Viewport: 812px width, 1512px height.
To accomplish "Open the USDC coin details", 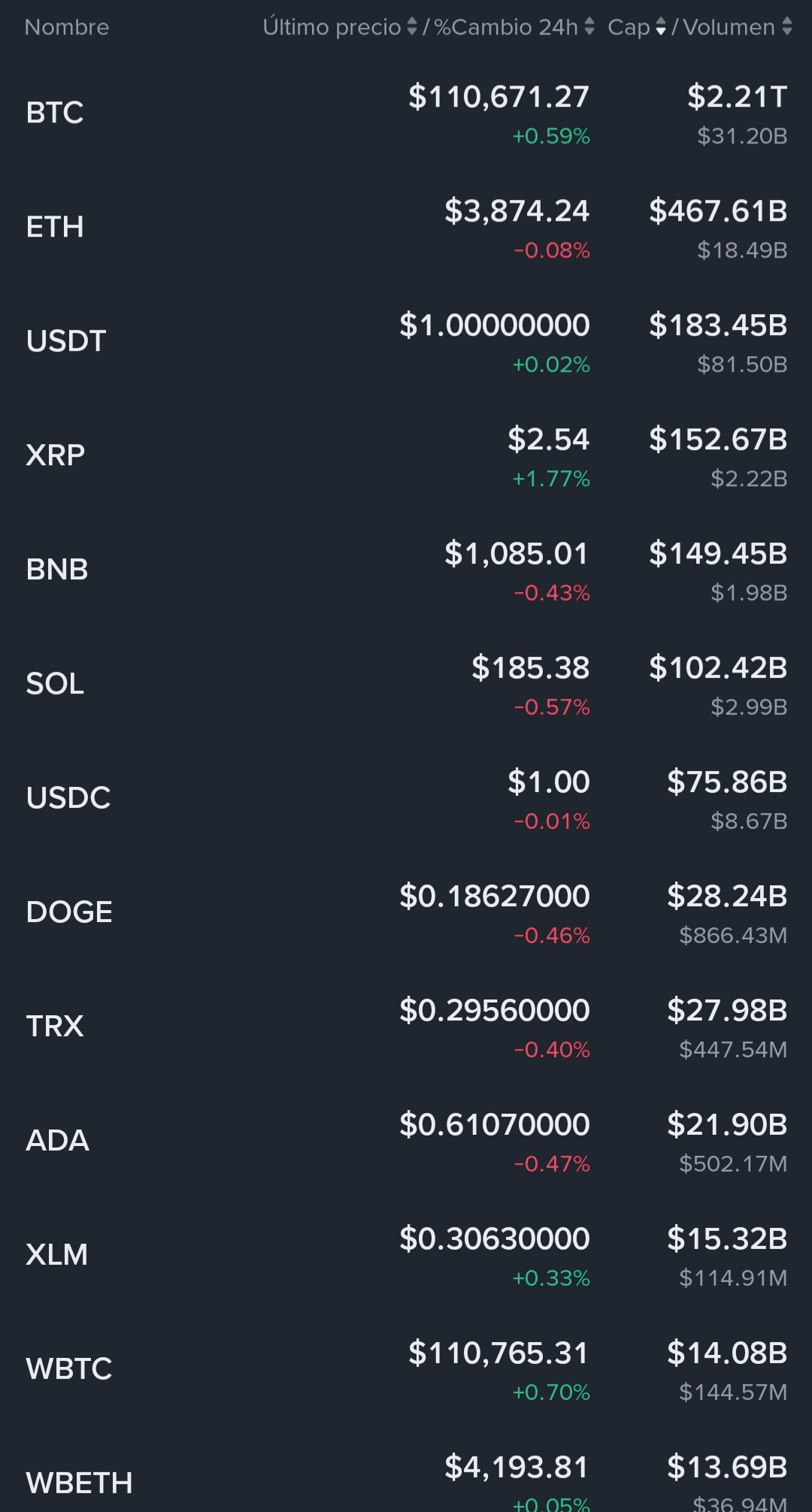I will pyautogui.click(x=68, y=798).
